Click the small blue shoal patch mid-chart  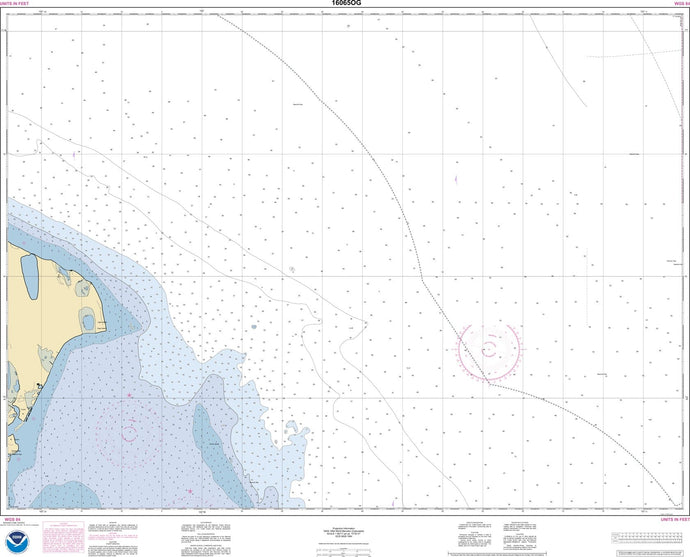(x=254, y=327)
